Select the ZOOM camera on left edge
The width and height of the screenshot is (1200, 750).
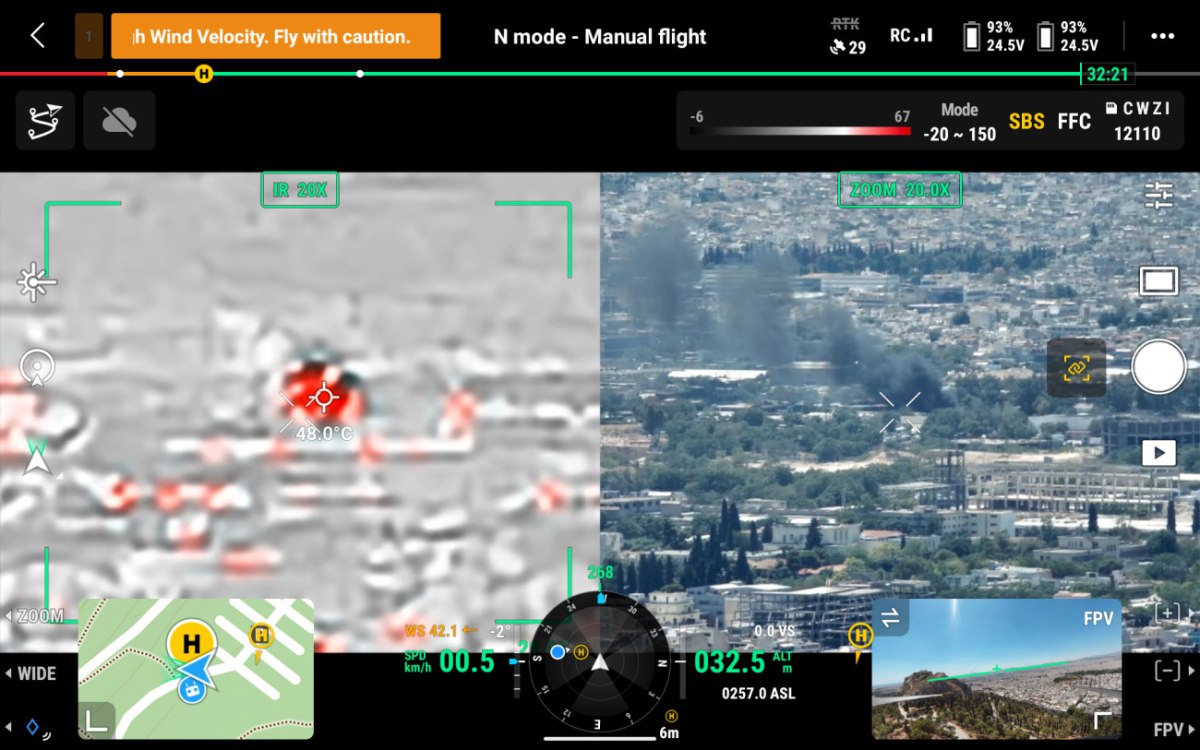(38, 616)
